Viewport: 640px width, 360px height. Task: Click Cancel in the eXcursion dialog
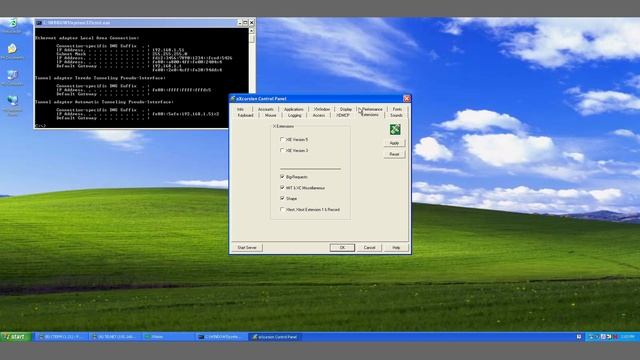pyautogui.click(x=369, y=248)
